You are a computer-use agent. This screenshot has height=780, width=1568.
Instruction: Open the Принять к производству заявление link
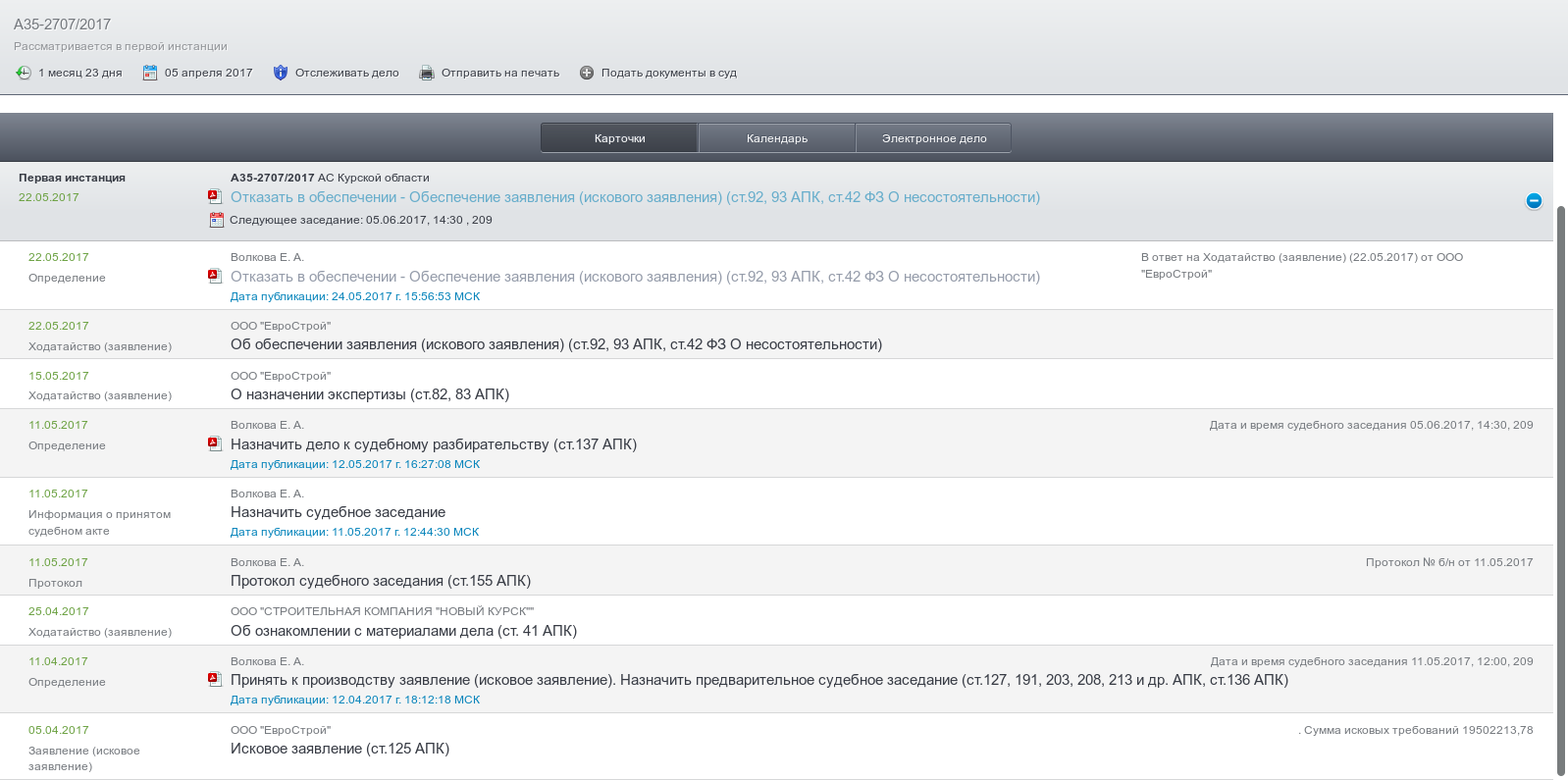[759, 680]
